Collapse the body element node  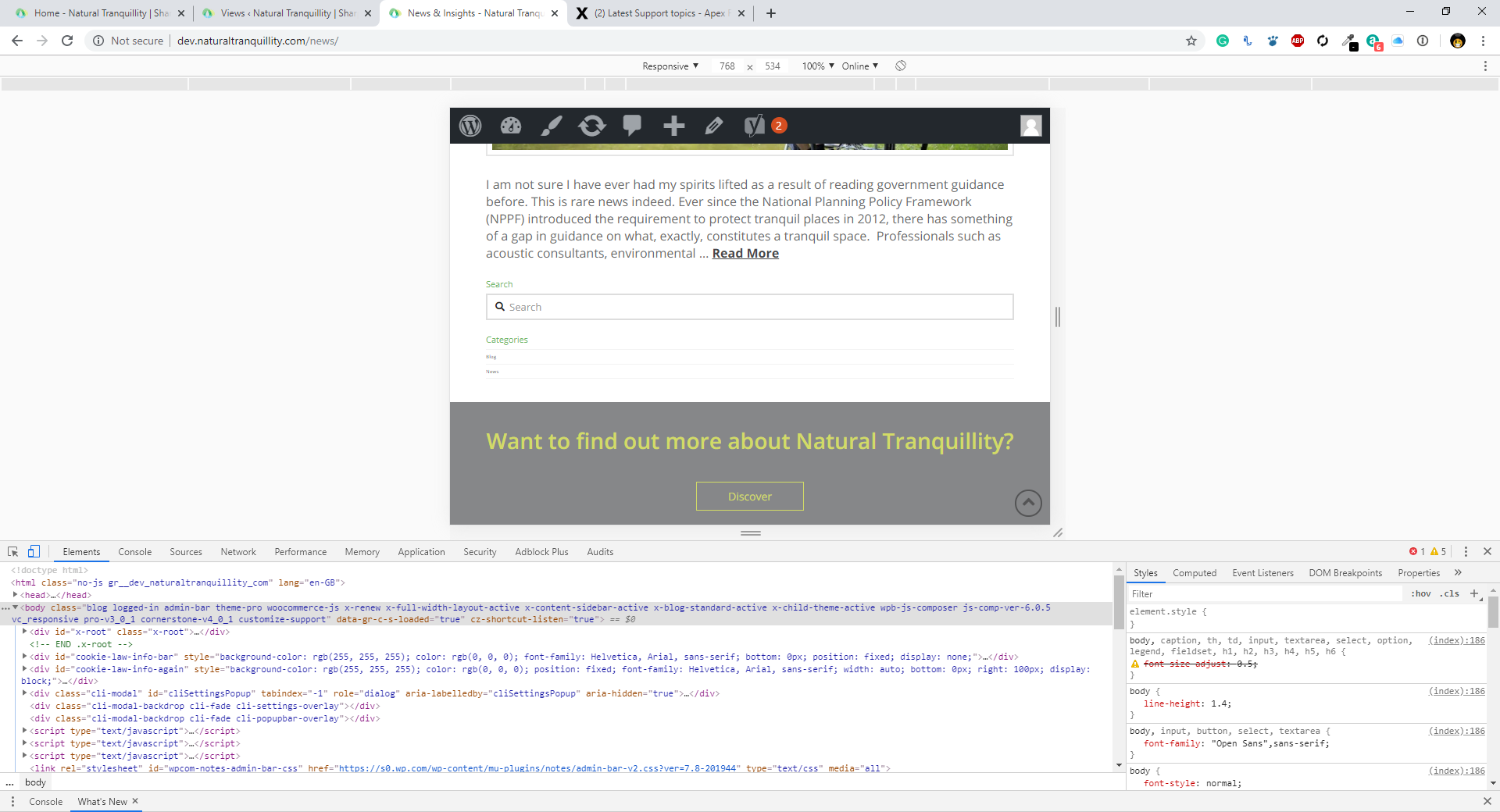pyautogui.click(x=15, y=607)
